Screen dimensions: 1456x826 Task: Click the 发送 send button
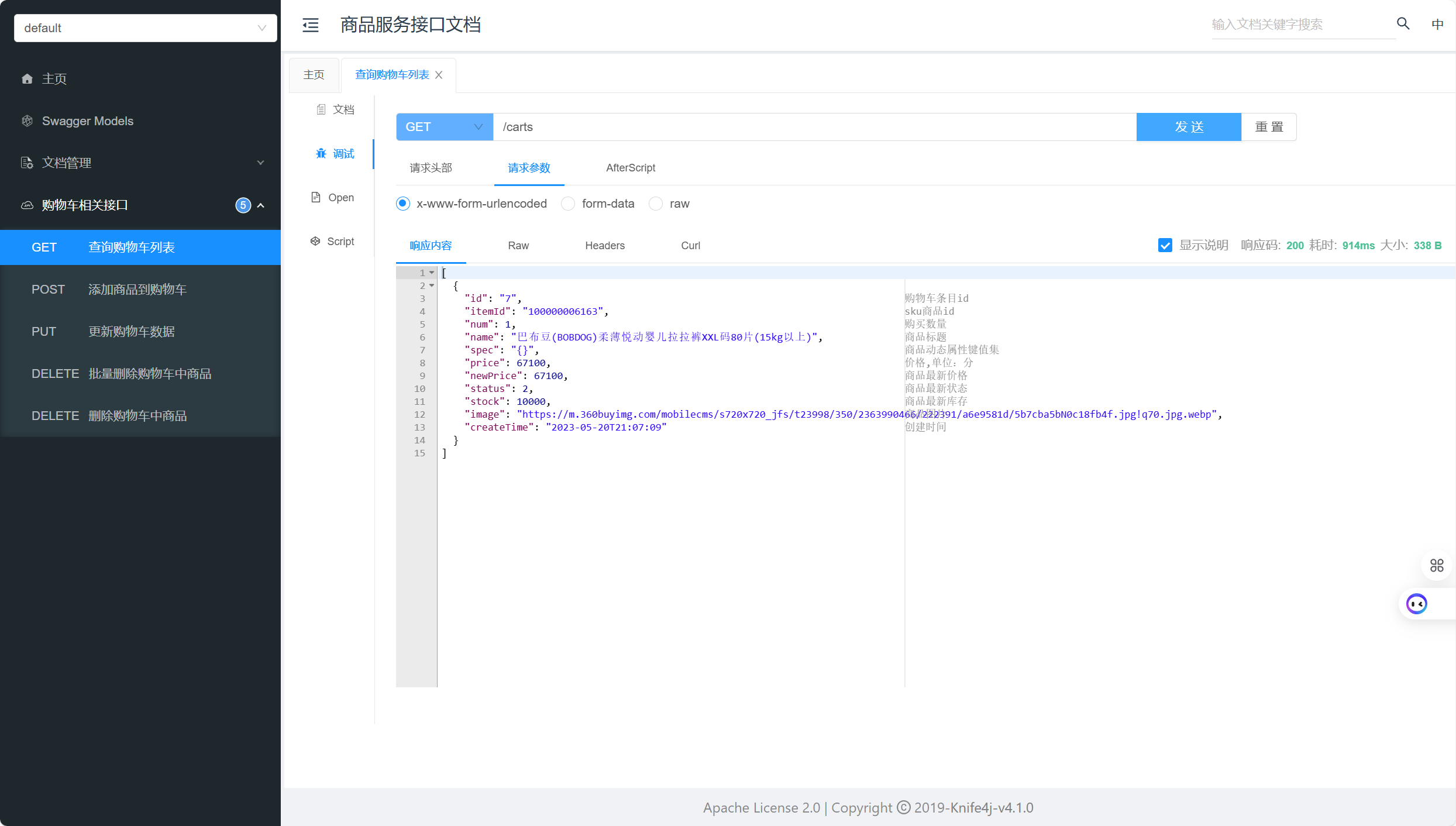coord(1188,127)
